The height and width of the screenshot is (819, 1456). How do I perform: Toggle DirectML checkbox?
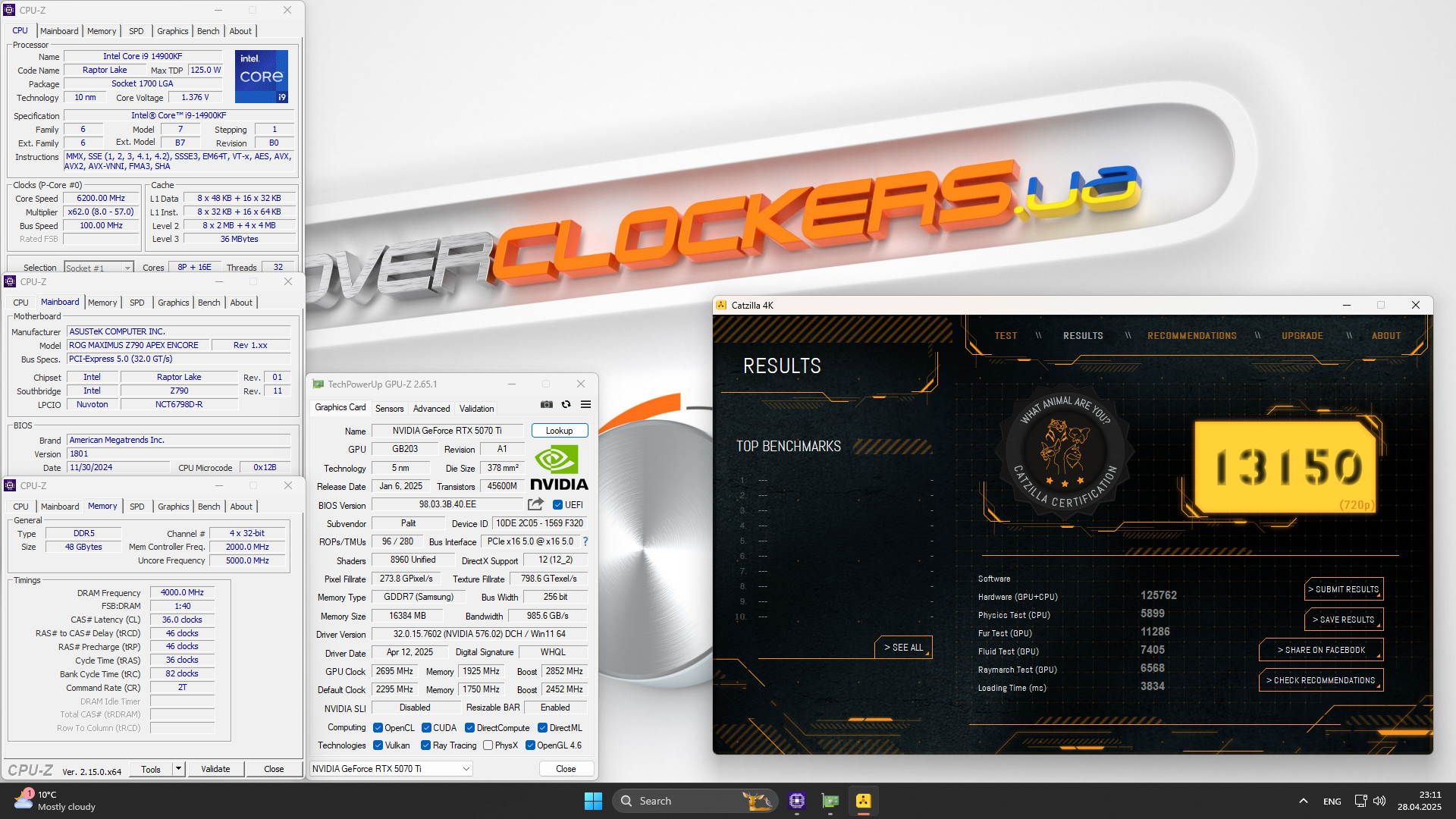[542, 728]
